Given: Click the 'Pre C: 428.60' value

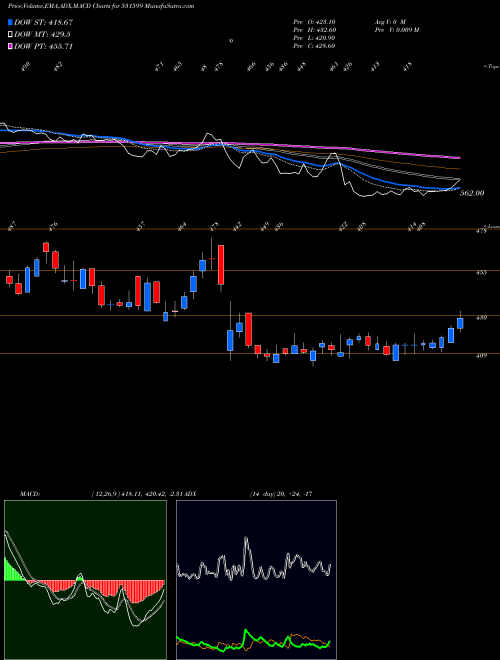Looking at the screenshot, I should [x=314, y=46].
